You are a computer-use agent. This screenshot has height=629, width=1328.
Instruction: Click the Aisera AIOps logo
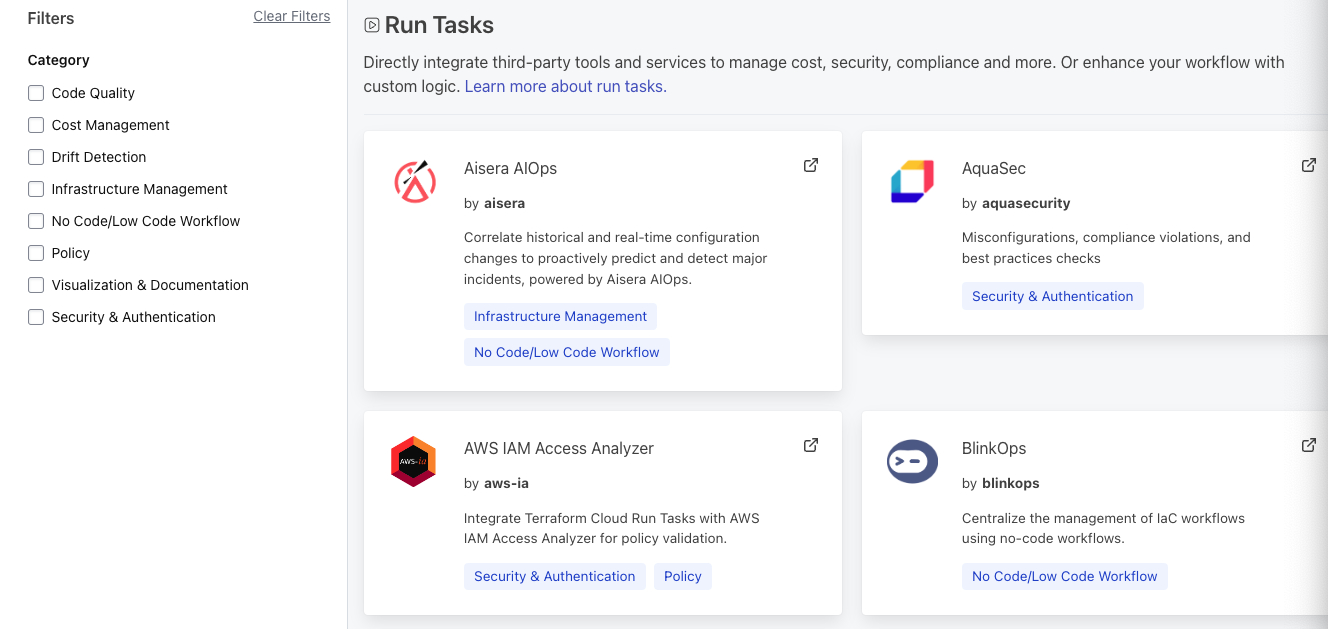(x=413, y=182)
